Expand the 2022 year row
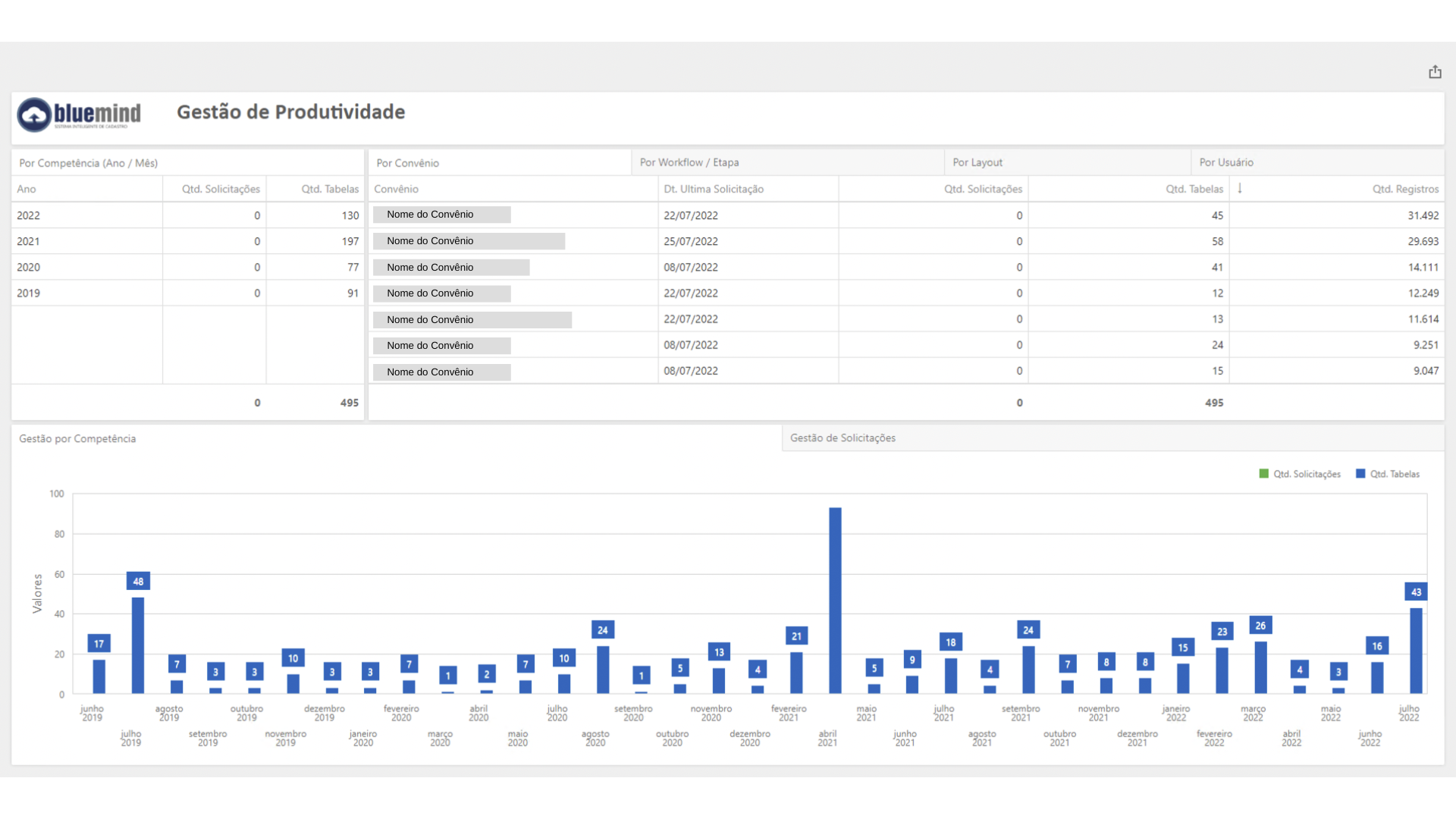1456x819 pixels. [x=187, y=215]
